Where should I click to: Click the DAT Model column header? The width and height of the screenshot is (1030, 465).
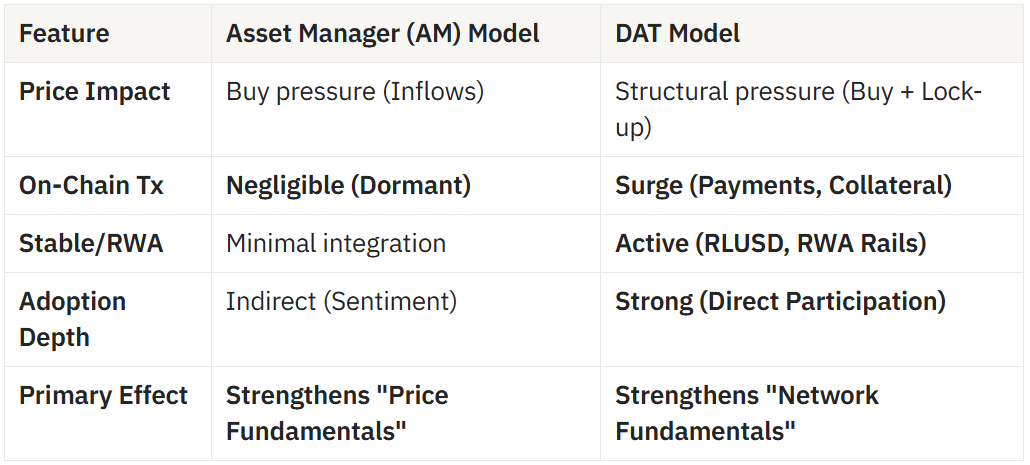tap(677, 33)
